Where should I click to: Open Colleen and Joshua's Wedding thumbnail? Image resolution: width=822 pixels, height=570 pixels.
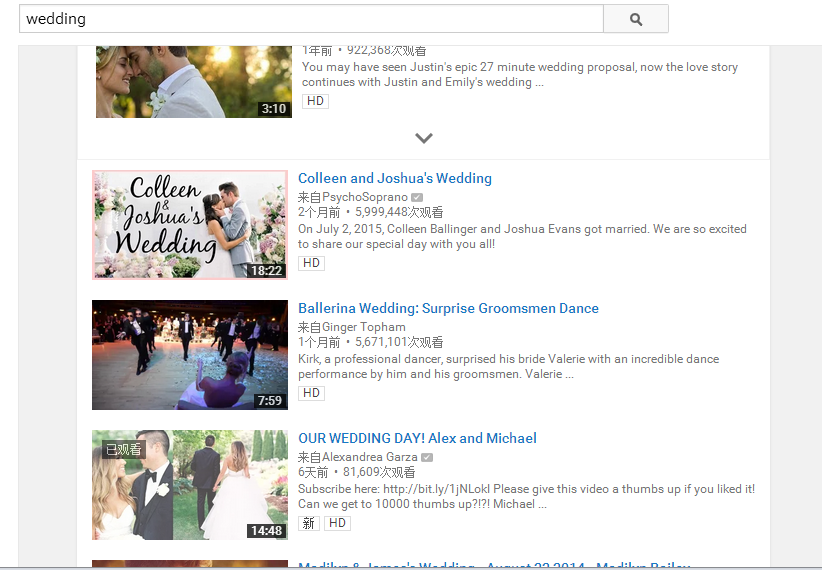point(190,225)
